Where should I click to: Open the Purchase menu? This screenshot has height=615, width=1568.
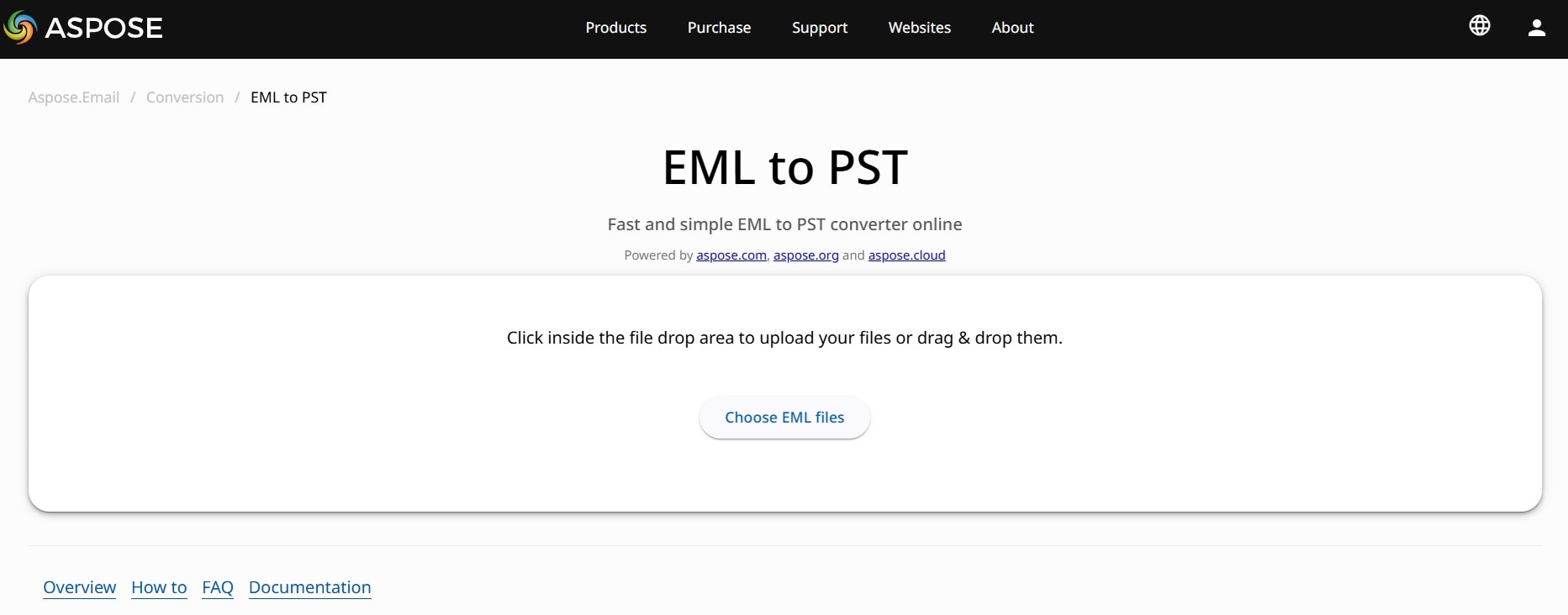[x=719, y=28]
